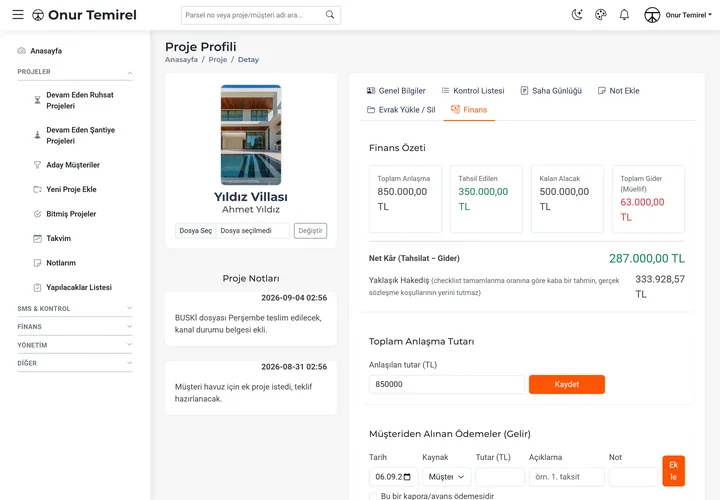The height and width of the screenshot is (500, 720).
Task: Open the date picker calendar icon
Action: point(407,477)
